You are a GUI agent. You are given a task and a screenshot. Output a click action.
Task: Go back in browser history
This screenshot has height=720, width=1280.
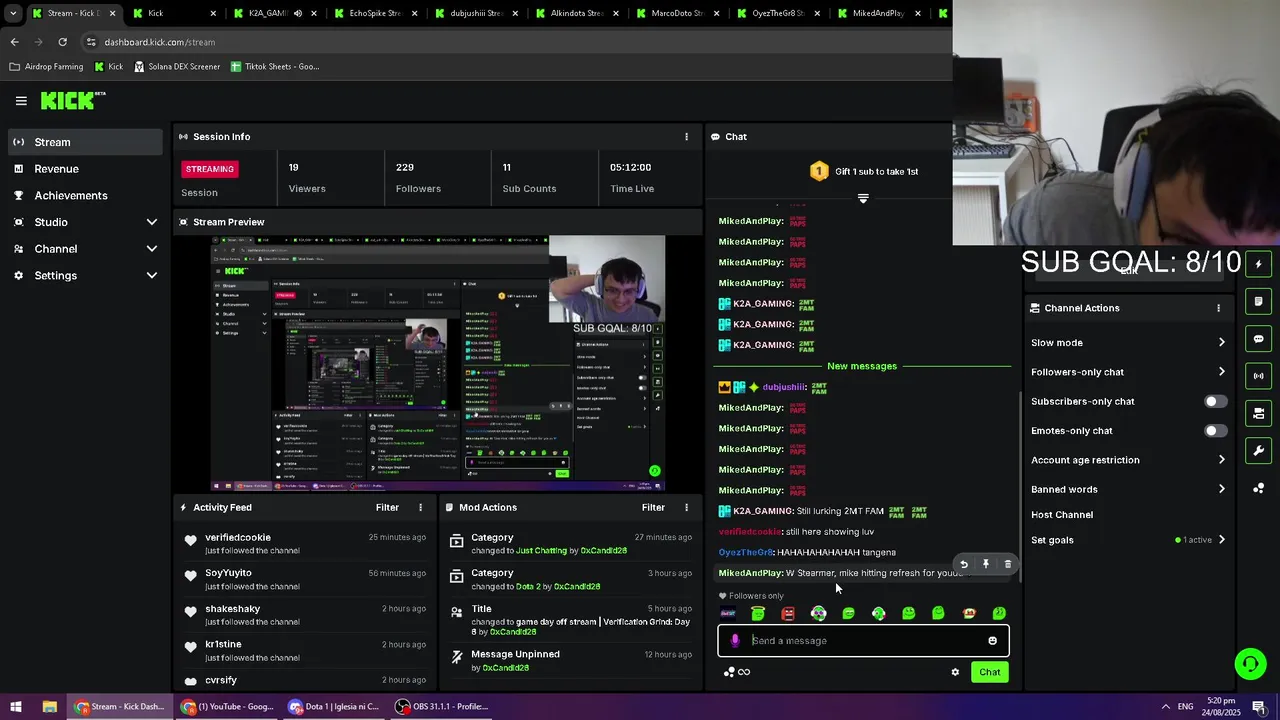[x=14, y=42]
